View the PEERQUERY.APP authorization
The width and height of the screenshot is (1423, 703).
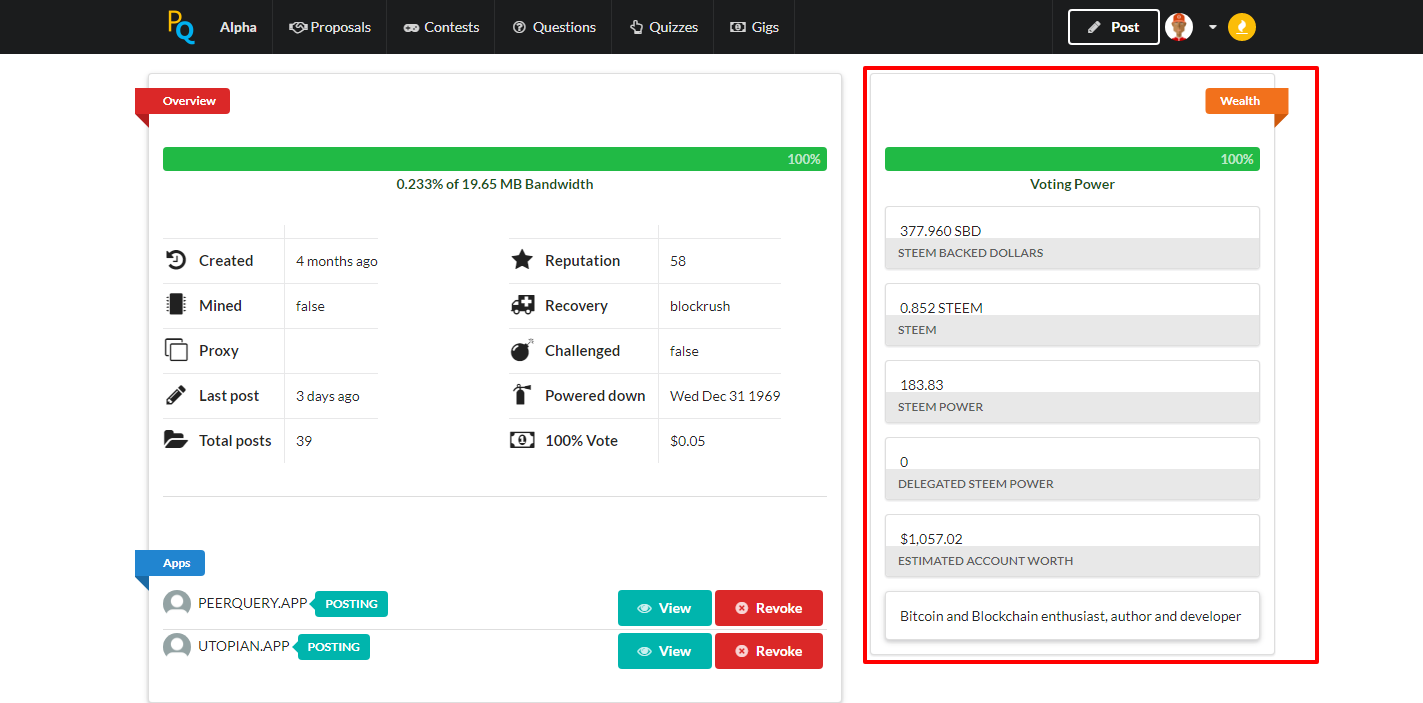(x=665, y=608)
